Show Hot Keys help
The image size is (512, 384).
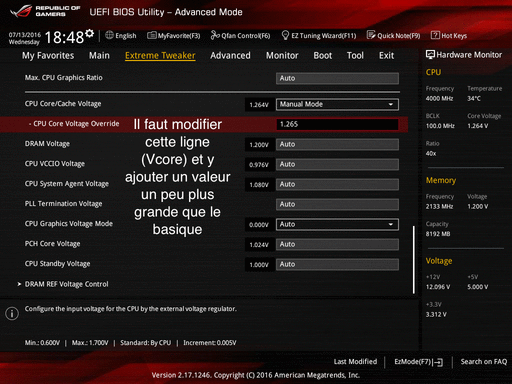(449, 36)
